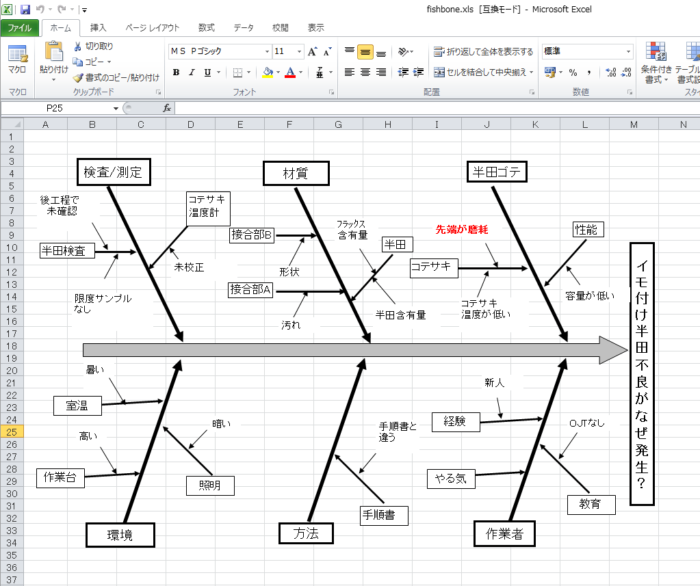This screenshot has width=700, height=586.
Task: Open フォント group dialog launcher
Action: coord(331,92)
